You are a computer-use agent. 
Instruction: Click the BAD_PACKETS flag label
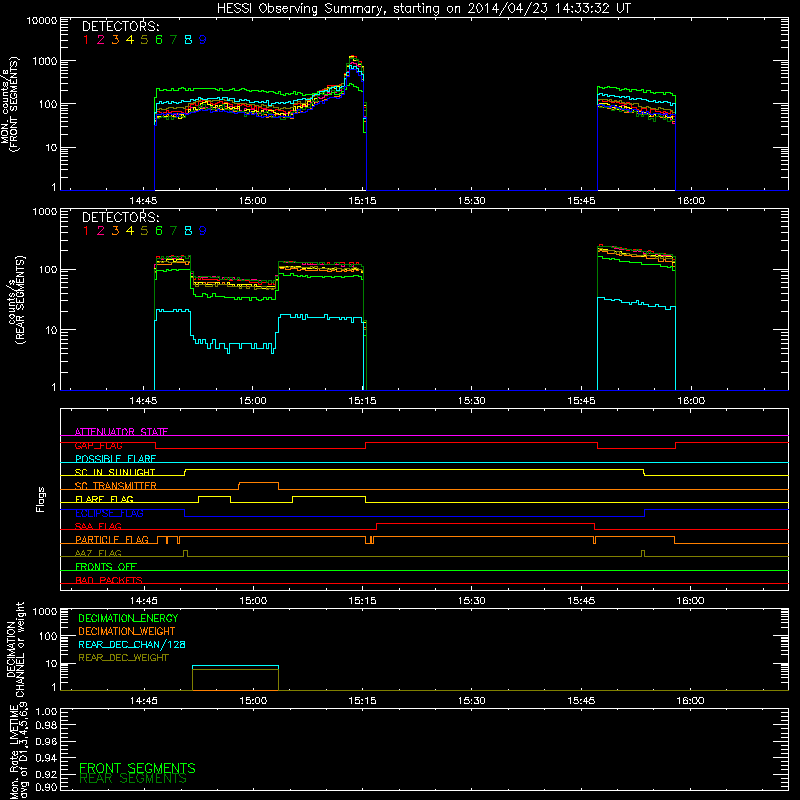pos(109,580)
